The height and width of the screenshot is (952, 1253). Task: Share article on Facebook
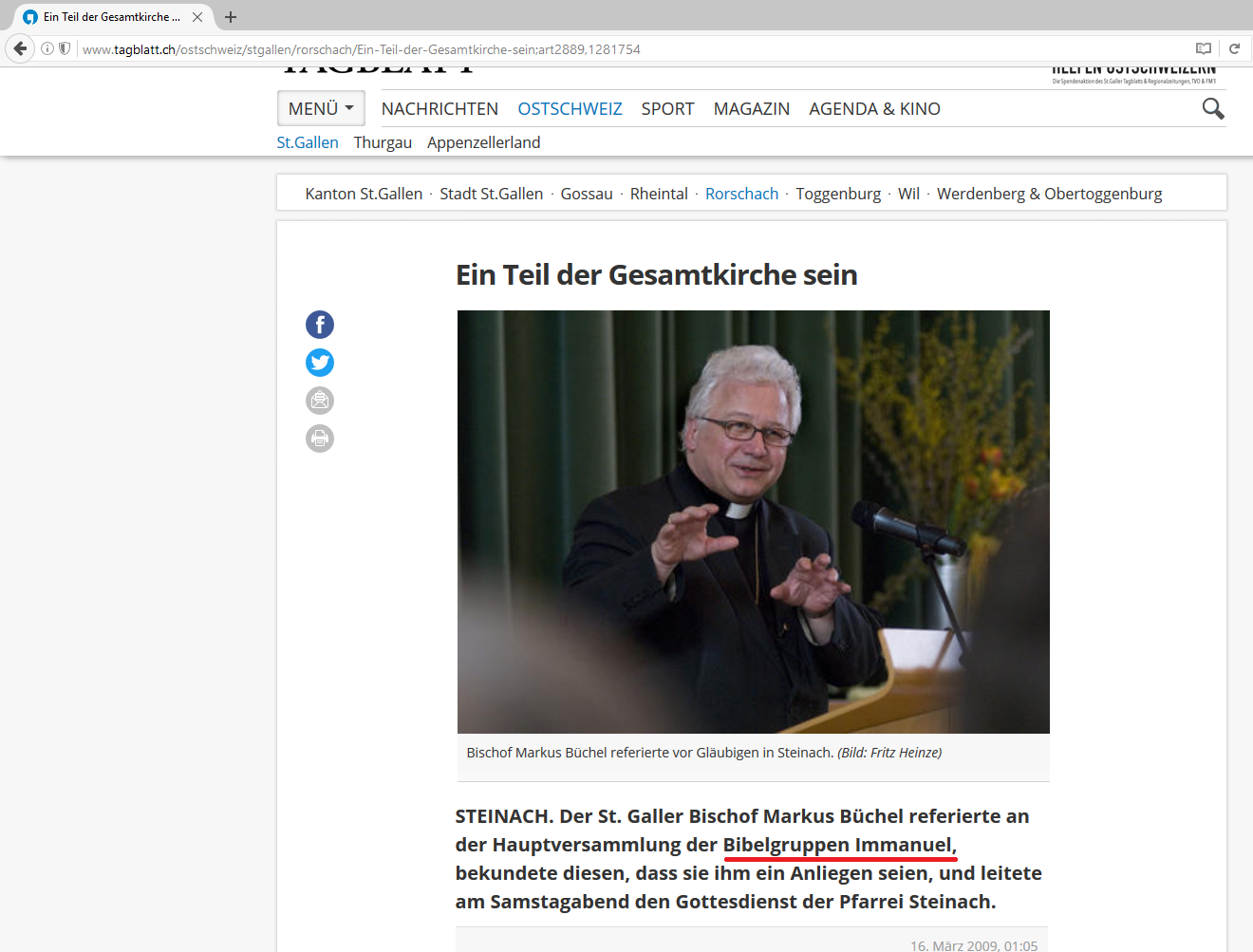pyautogui.click(x=320, y=325)
